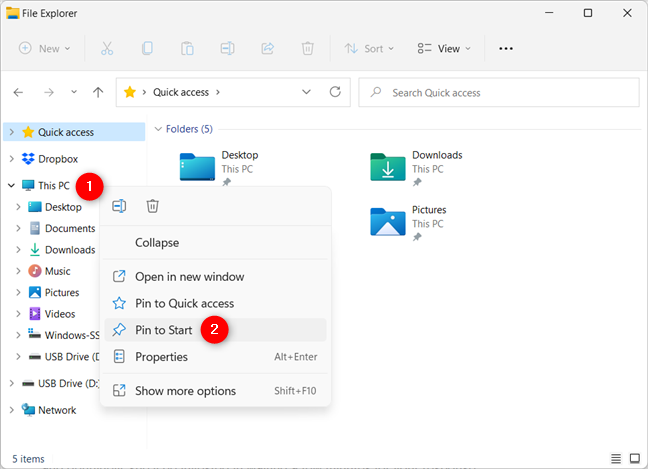Open recent locations dropdown chevron
Viewport: 648px width, 469px height.
[x=74, y=92]
